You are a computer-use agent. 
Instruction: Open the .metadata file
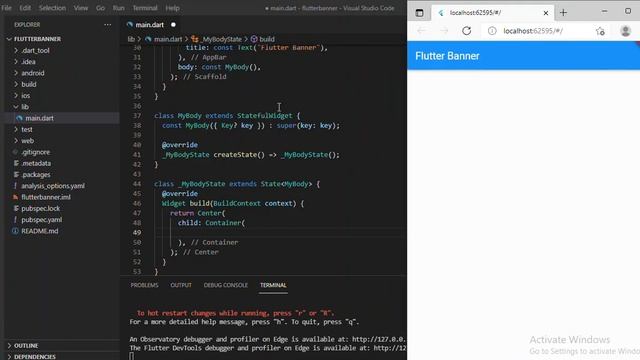pyautogui.click(x=36, y=163)
